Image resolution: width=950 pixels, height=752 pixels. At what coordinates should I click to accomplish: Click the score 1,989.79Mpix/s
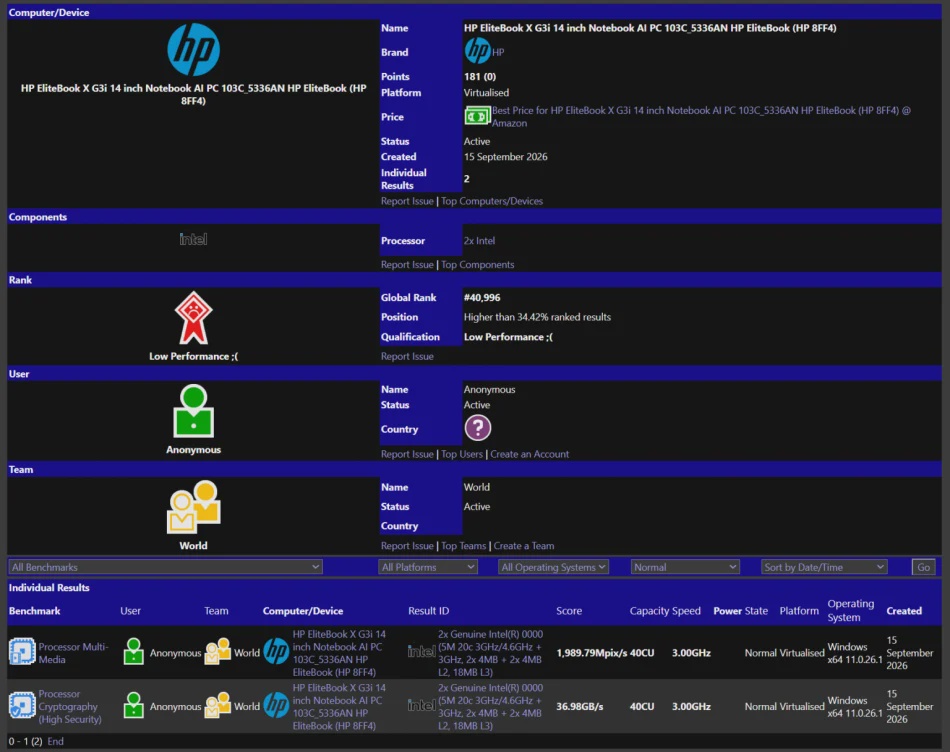click(x=591, y=653)
